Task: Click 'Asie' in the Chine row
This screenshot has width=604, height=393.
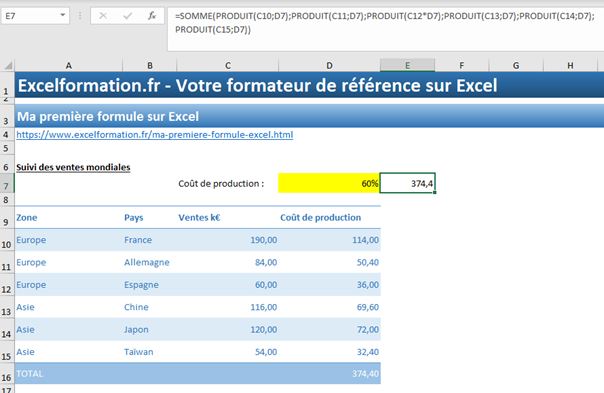Action: 25,307
